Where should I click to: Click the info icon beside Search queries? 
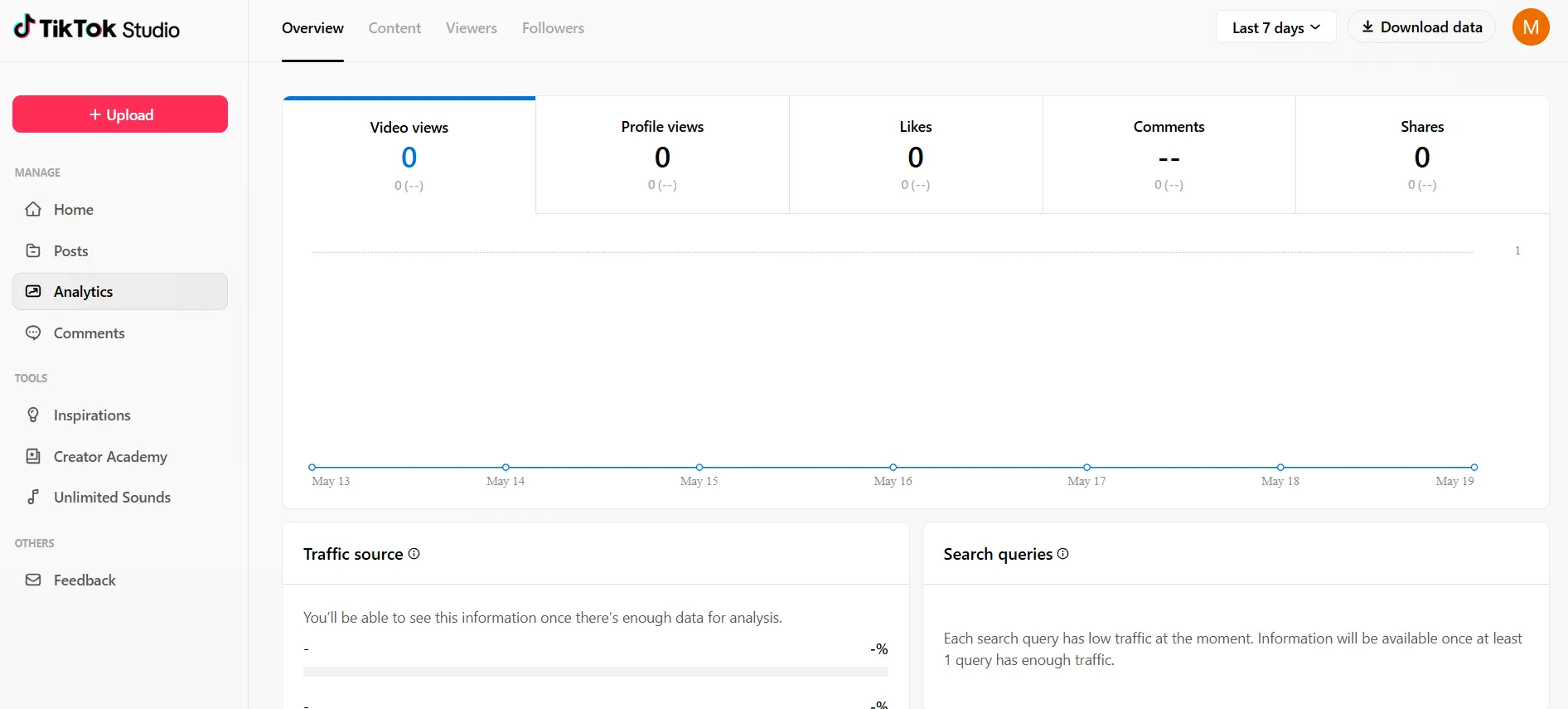pos(1063,553)
